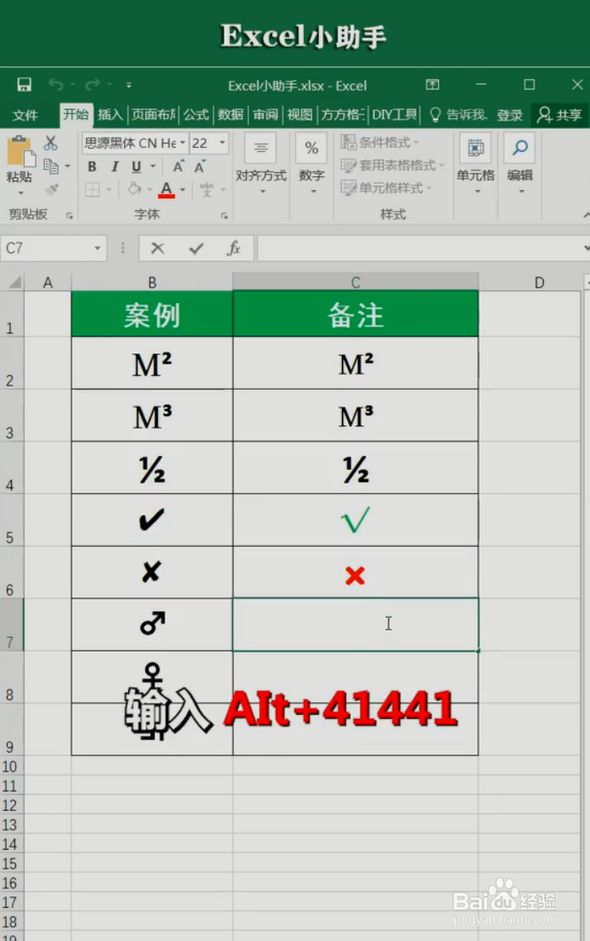The height and width of the screenshot is (941, 590).
Task: Click the 备注 header cell
Action: coord(356,314)
